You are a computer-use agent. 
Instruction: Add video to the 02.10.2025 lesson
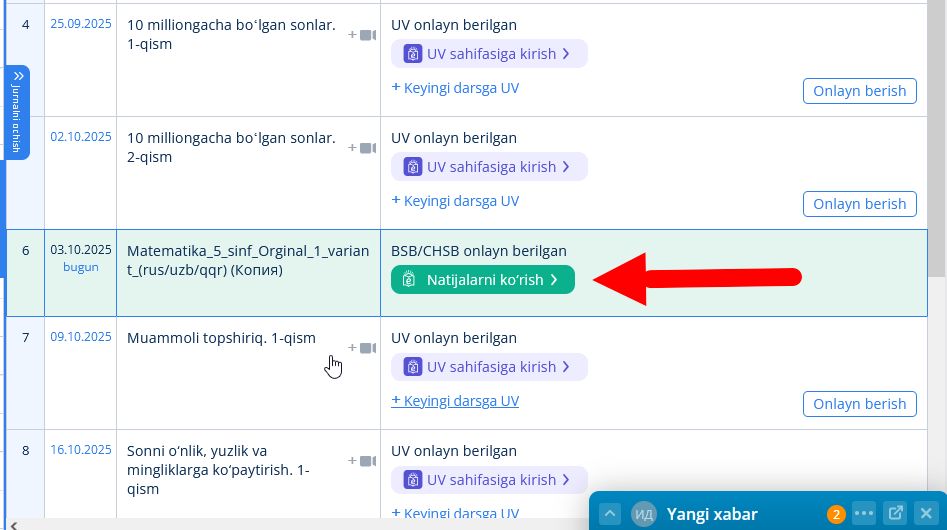[x=362, y=148]
